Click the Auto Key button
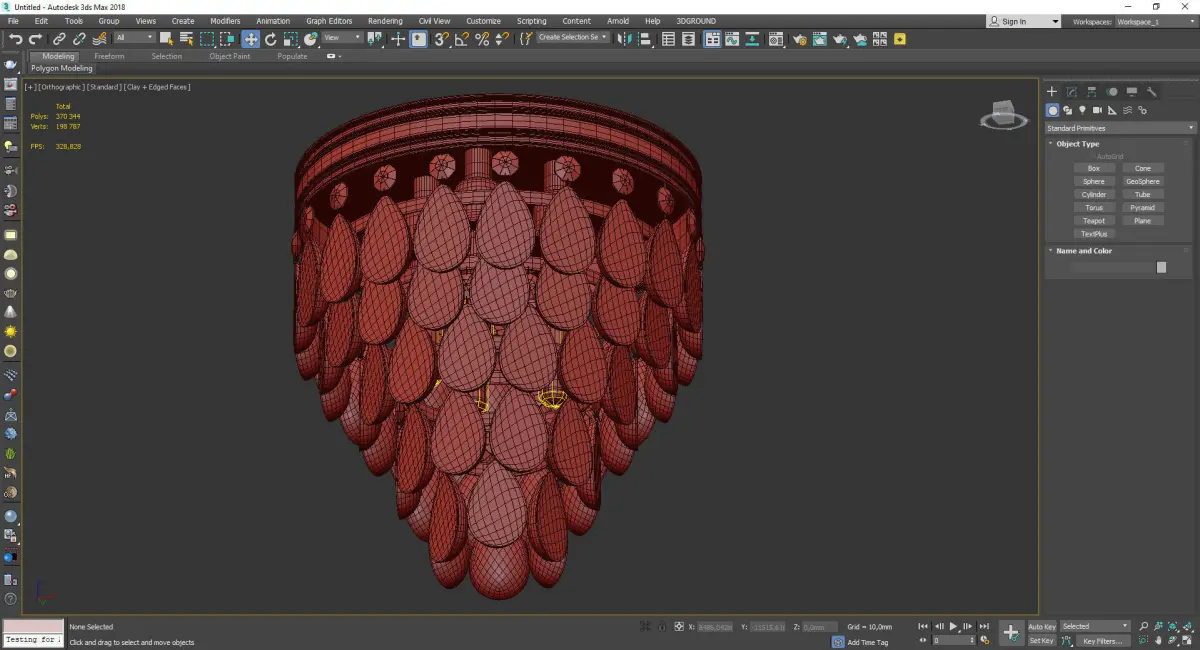The width and height of the screenshot is (1200, 650). point(1042,627)
